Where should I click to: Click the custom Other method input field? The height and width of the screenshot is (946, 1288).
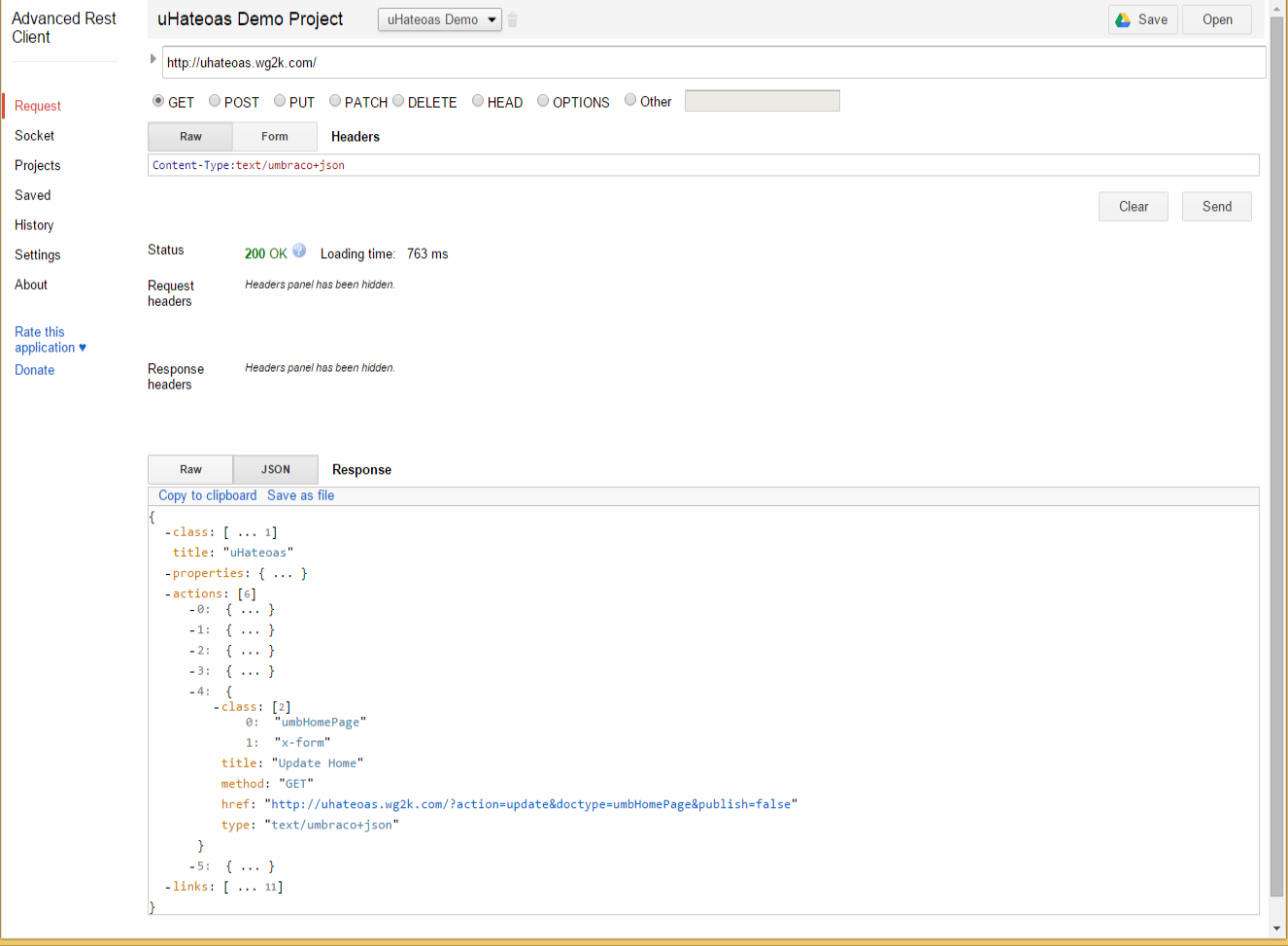coord(763,101)
